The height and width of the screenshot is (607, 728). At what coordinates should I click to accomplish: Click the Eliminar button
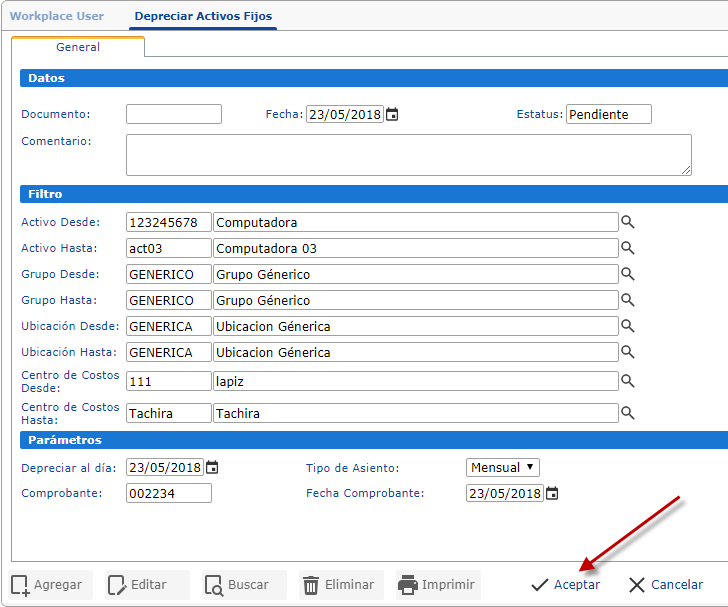click(x=338, y=585)
